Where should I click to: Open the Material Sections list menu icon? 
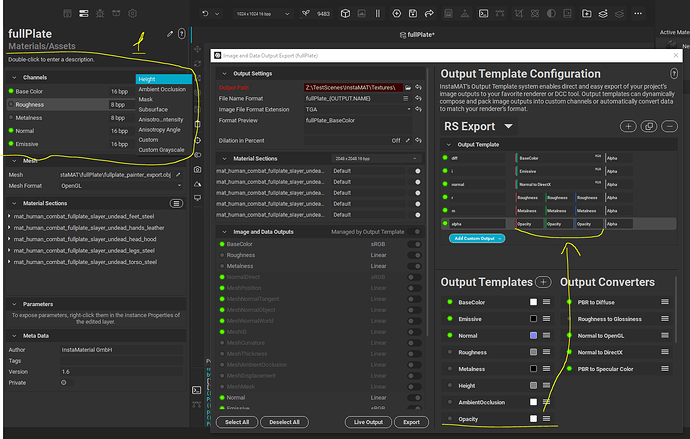[x=176, y=203]
